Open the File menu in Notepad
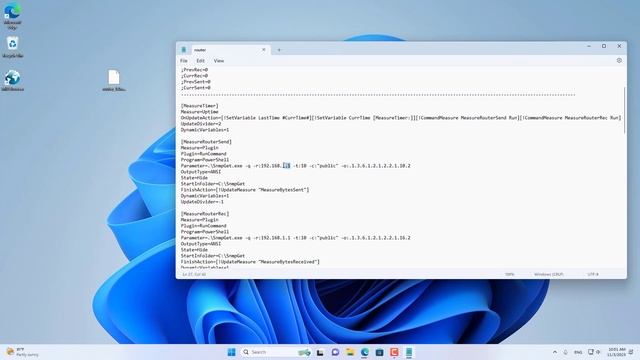This screenshot has height=360, width=640. [x=184, y=61]
